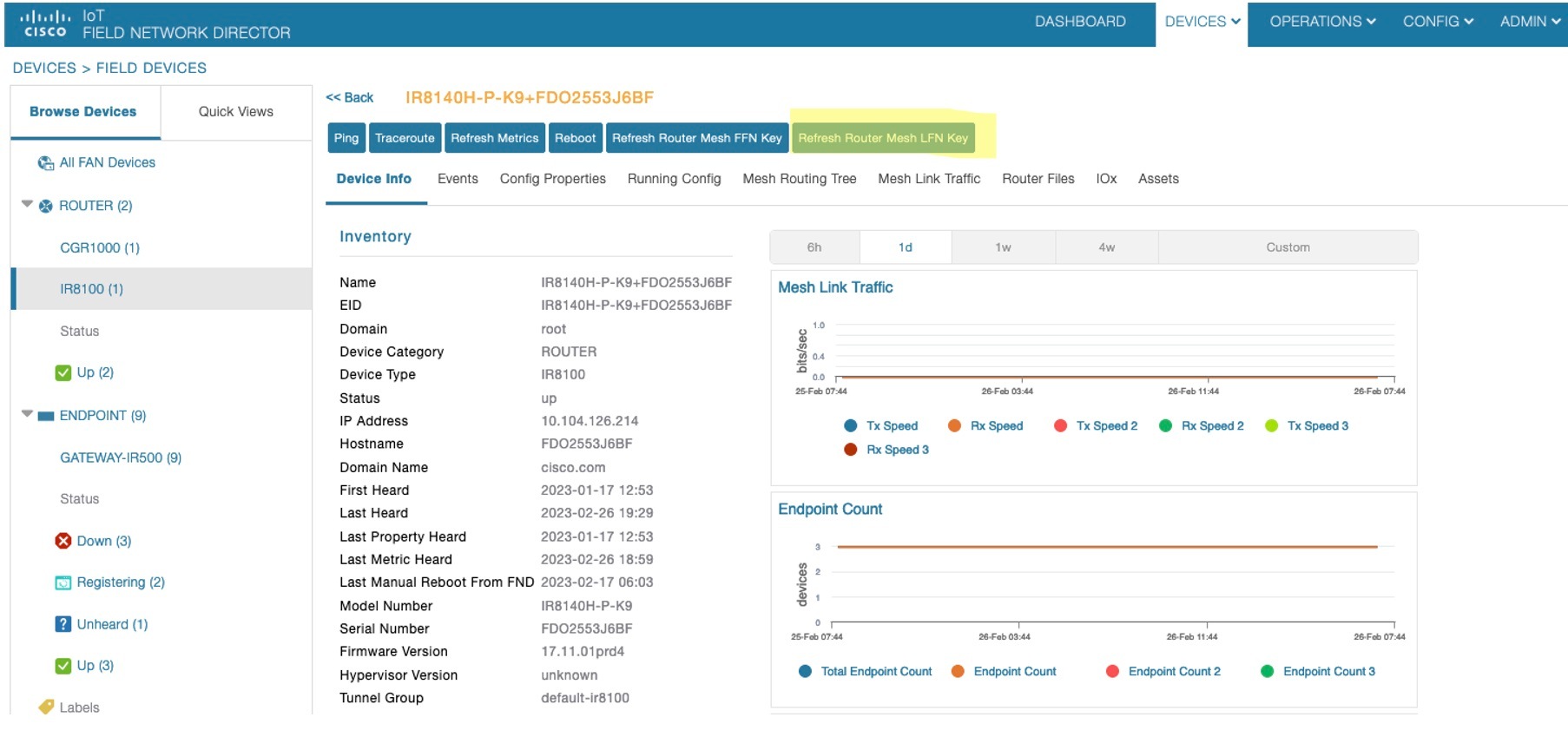Open the Running Config tab
Viewport: 1568px width, 750px height.
(675, 180)
